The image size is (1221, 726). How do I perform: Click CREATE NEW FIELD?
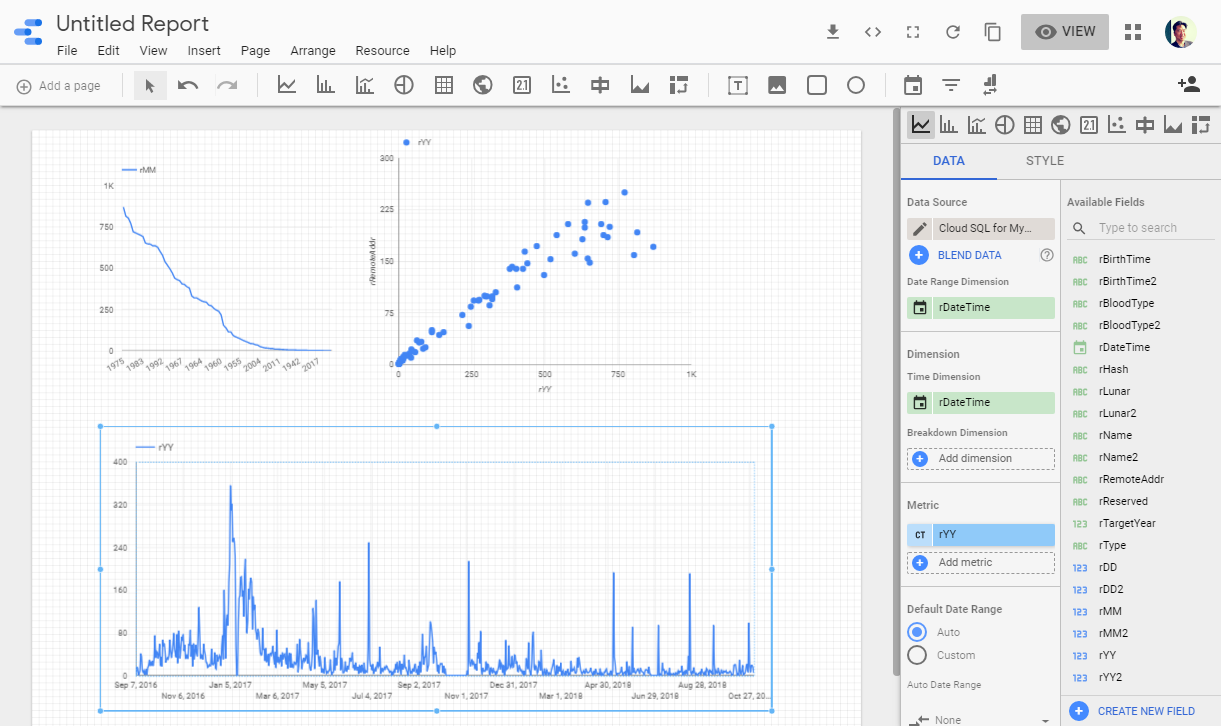tap(1145, 711)
